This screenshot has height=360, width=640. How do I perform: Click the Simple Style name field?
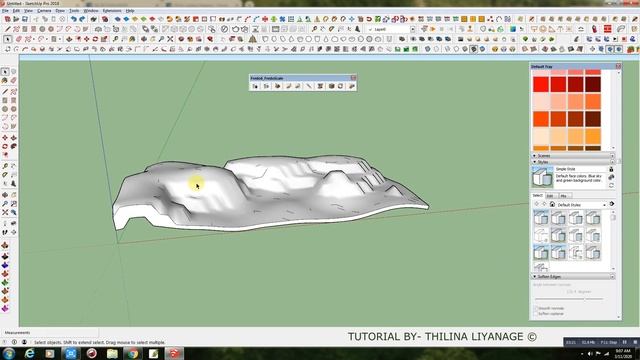coord(581,169)
